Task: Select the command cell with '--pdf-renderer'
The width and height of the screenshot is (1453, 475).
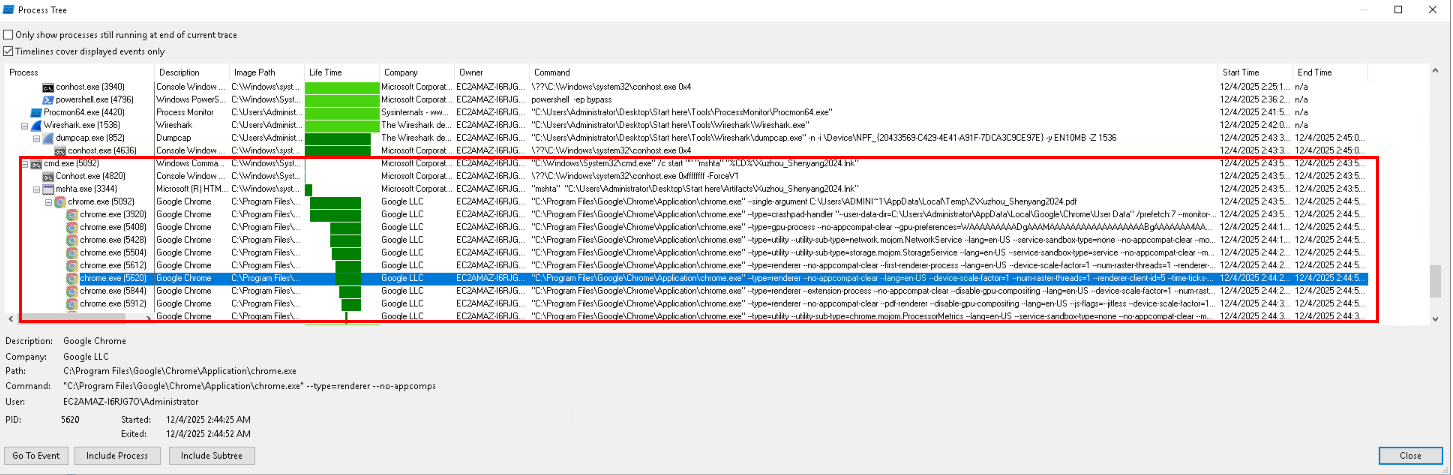Action: coord(874,303)
